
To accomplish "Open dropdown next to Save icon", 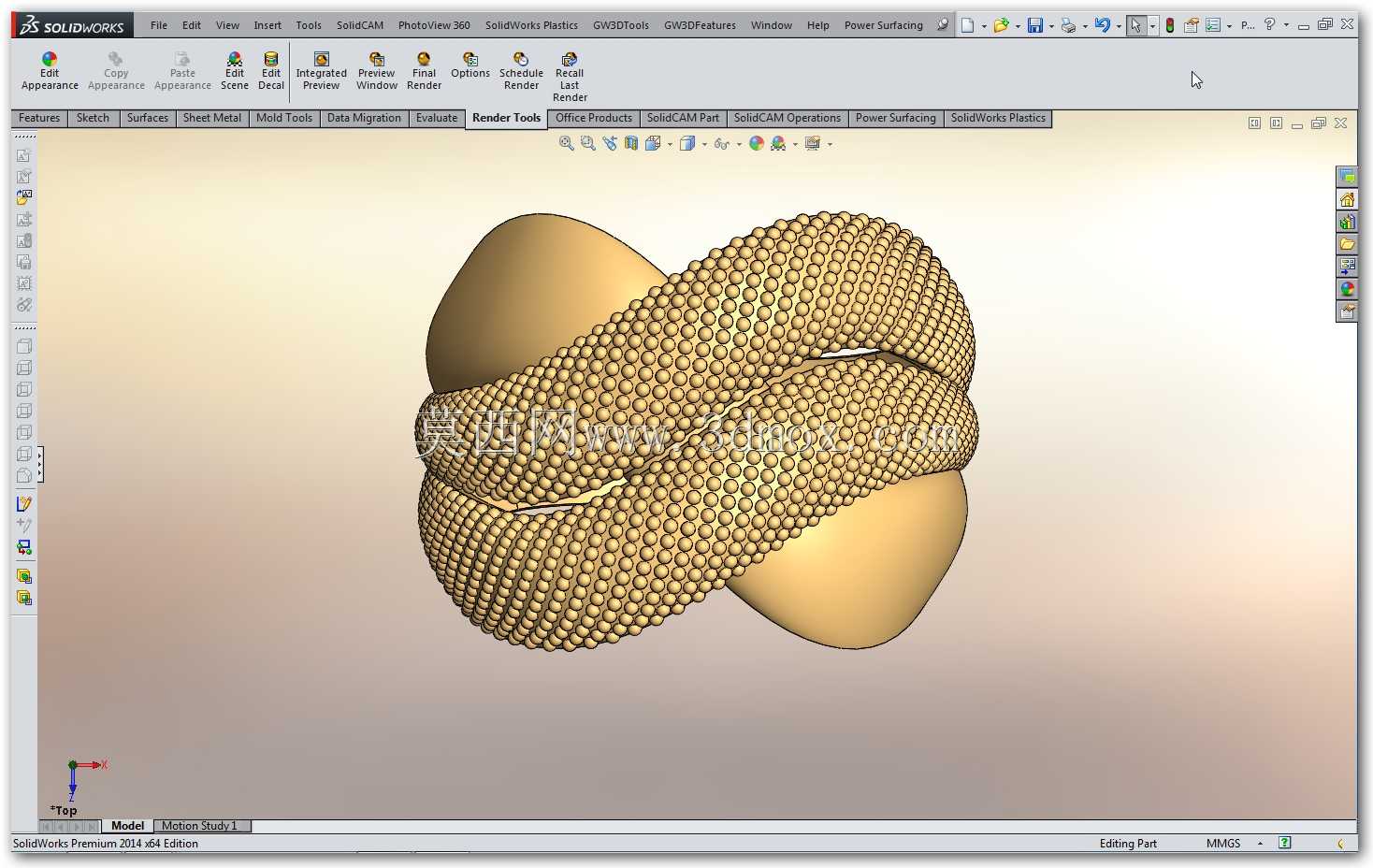I will [1051, 26].
